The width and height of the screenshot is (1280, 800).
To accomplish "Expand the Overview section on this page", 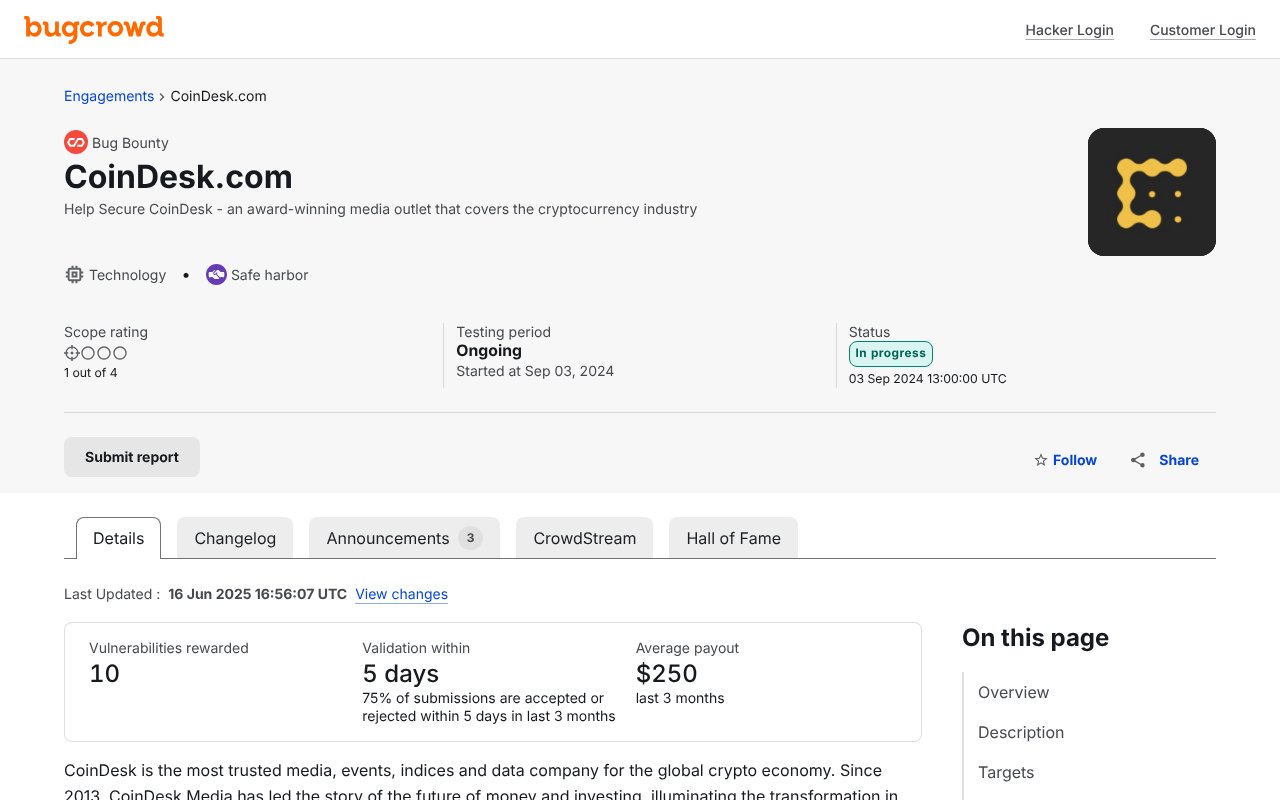I will click(1013, 692).
